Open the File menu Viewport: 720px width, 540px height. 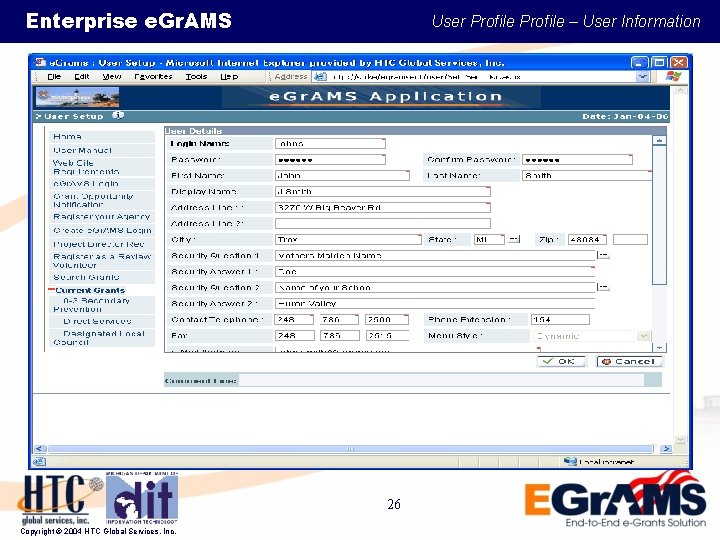point(54,77)
